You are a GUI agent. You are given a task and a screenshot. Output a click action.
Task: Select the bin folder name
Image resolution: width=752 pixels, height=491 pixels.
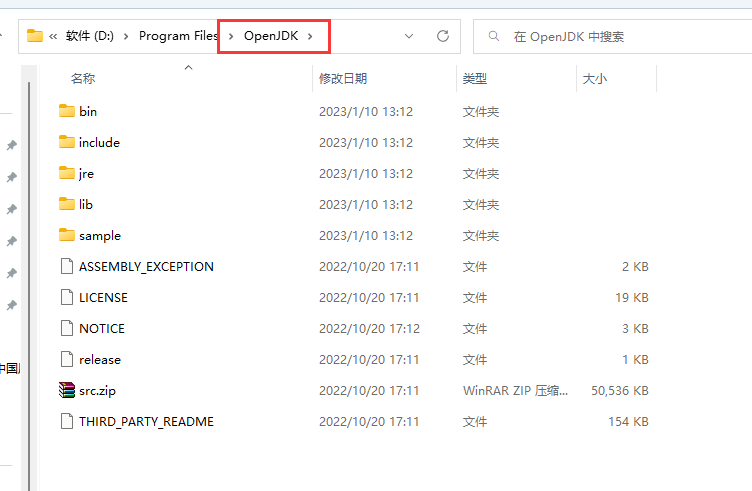(x=88, y=111)
